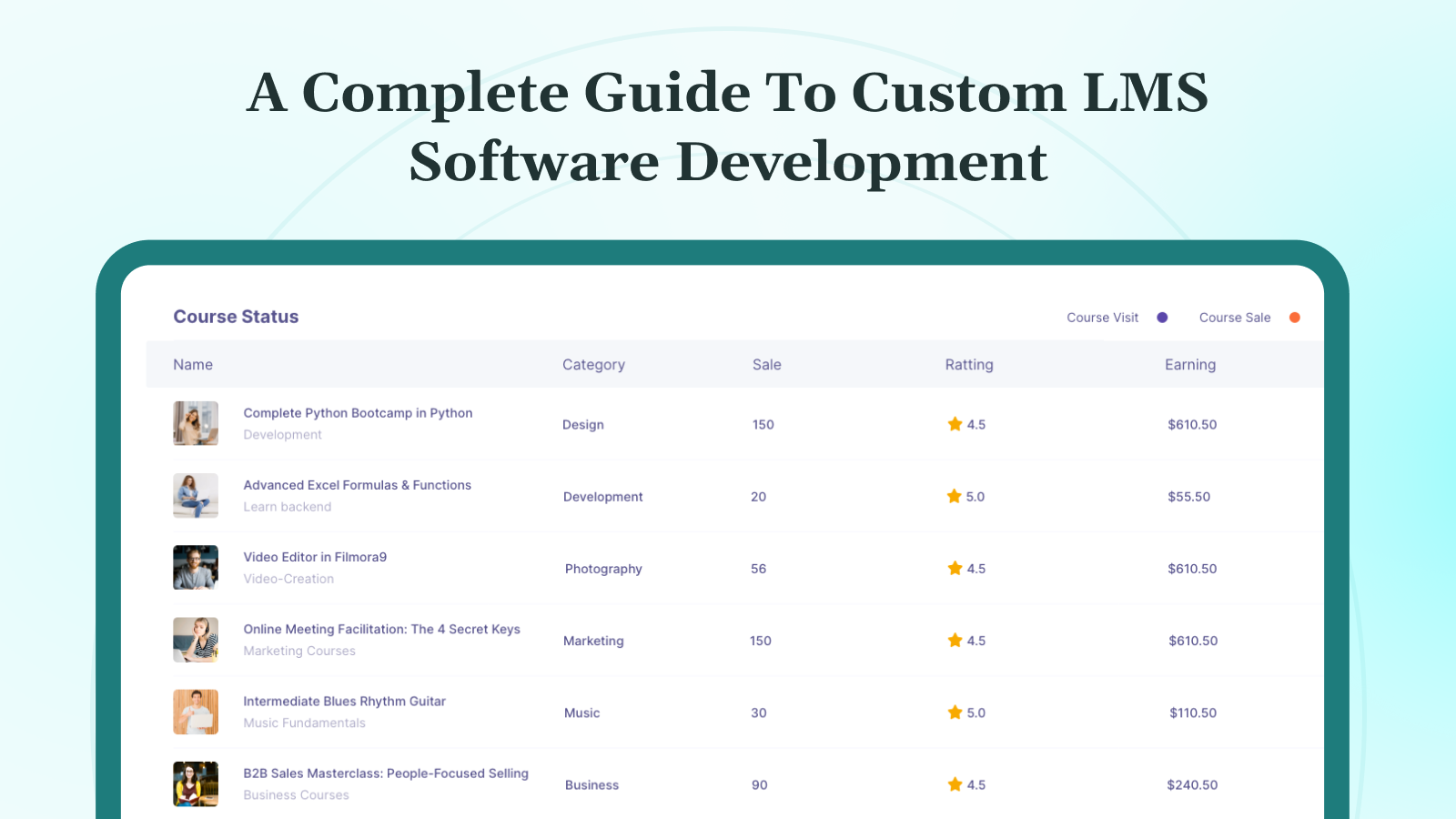Open the Complete Python Bootcamp course thumbnail
The image size is (1456, 819).
tap(196, 423)
